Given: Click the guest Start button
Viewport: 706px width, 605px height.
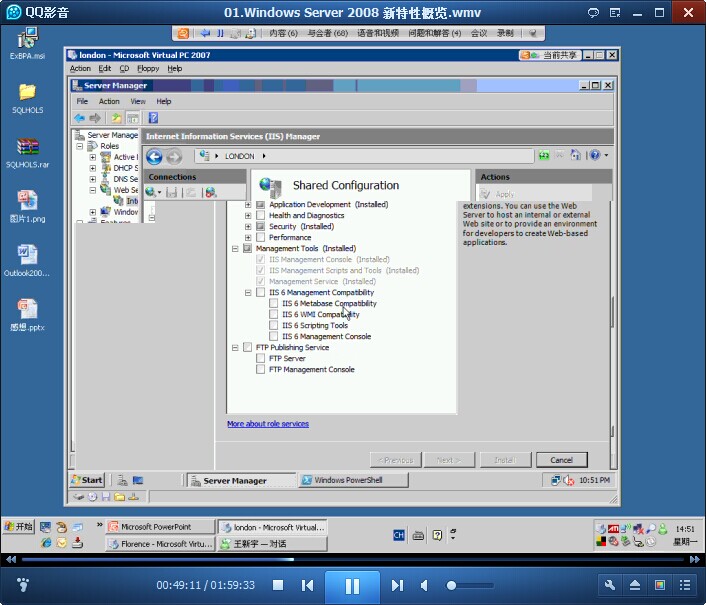Looking at the screenshot, I should tap(87, 480).
